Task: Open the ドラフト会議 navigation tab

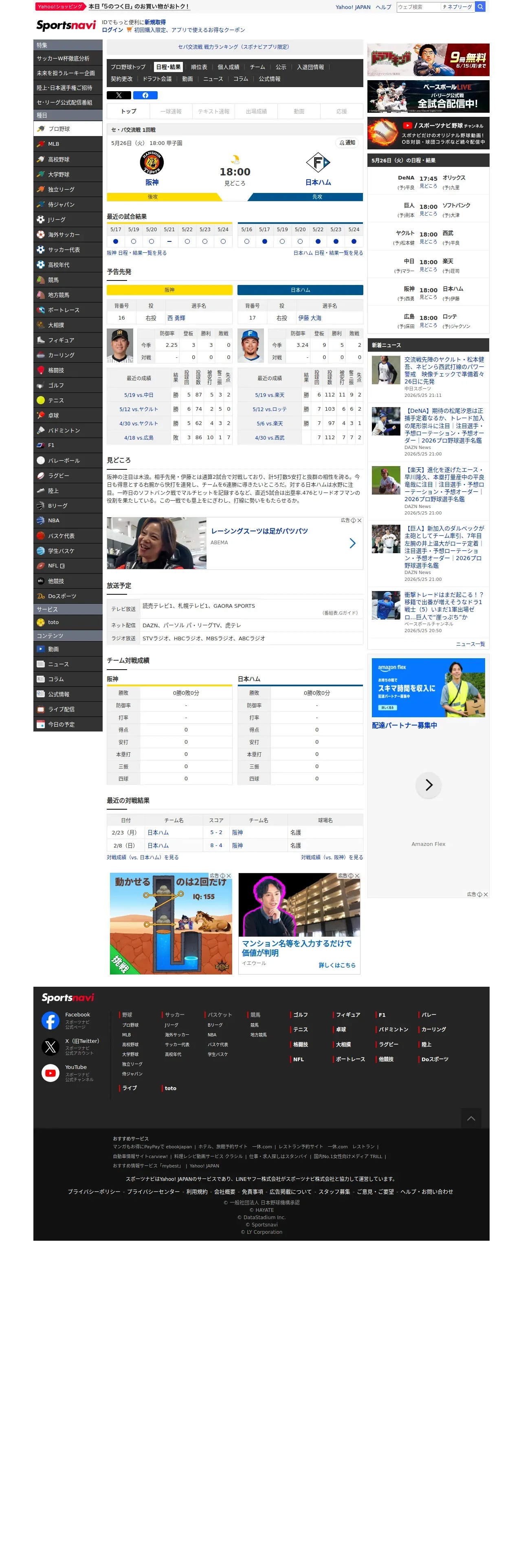Action: tap(157, 79)
